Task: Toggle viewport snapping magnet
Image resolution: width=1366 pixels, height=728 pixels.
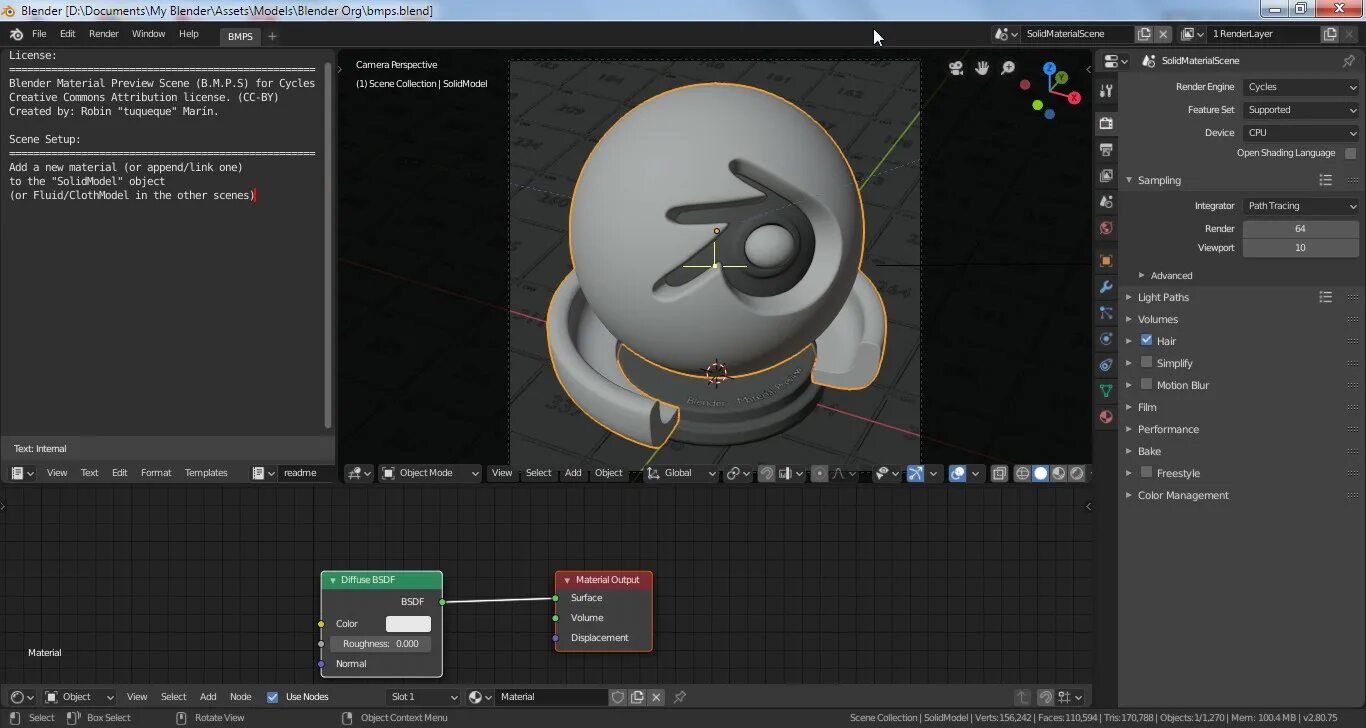Action: 766,473
